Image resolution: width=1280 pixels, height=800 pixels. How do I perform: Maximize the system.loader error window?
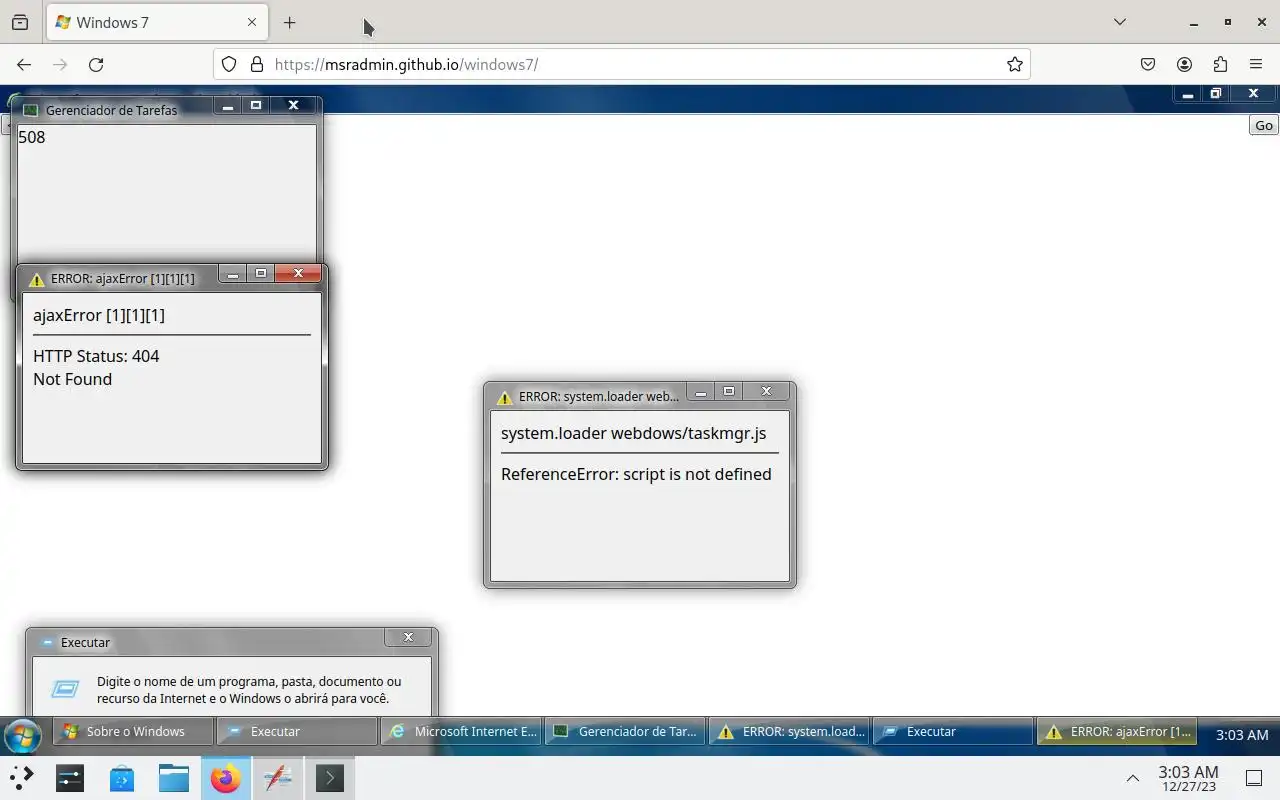[x=729, y=391]
